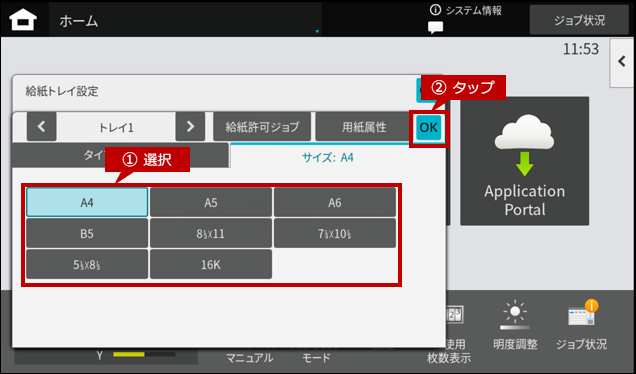Image resolution: width=636 pixels, height=374 pixels.
Task: Open the Application Portal cloud tile
Action: tap(524, 161)
